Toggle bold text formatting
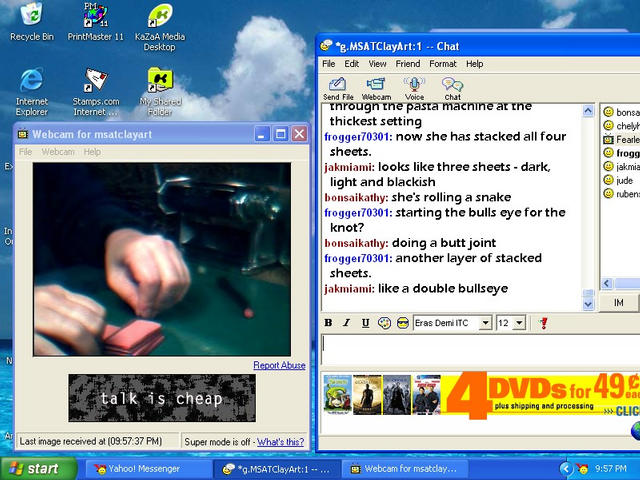 coord(328,323)
